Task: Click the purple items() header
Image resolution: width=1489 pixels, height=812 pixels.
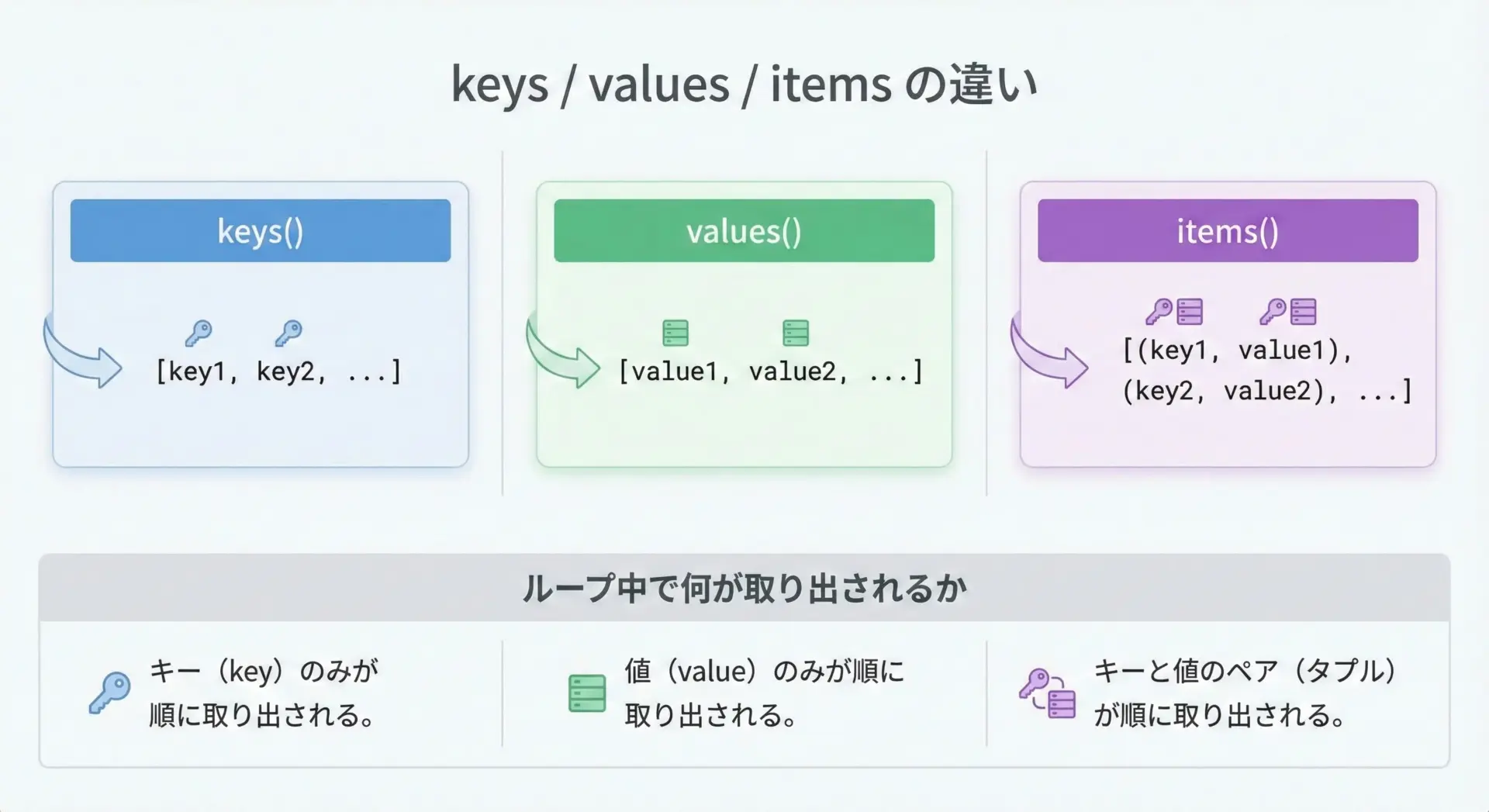Action: (1228, 230)
